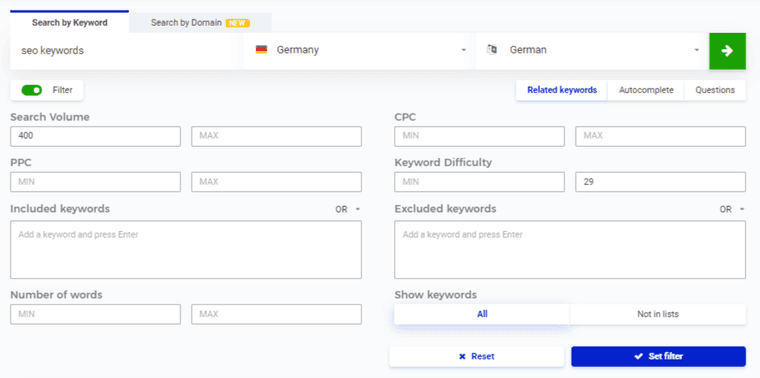Screen dimensions: 760x378
Task: Click the CPC MAX field
Action: pyautogui.click(x=661, y=136)
